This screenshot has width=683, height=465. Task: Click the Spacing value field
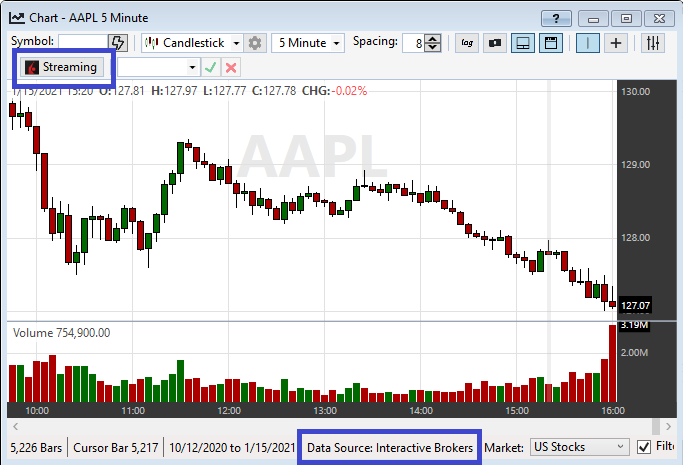pyautogui.click(x=413, y=43)
